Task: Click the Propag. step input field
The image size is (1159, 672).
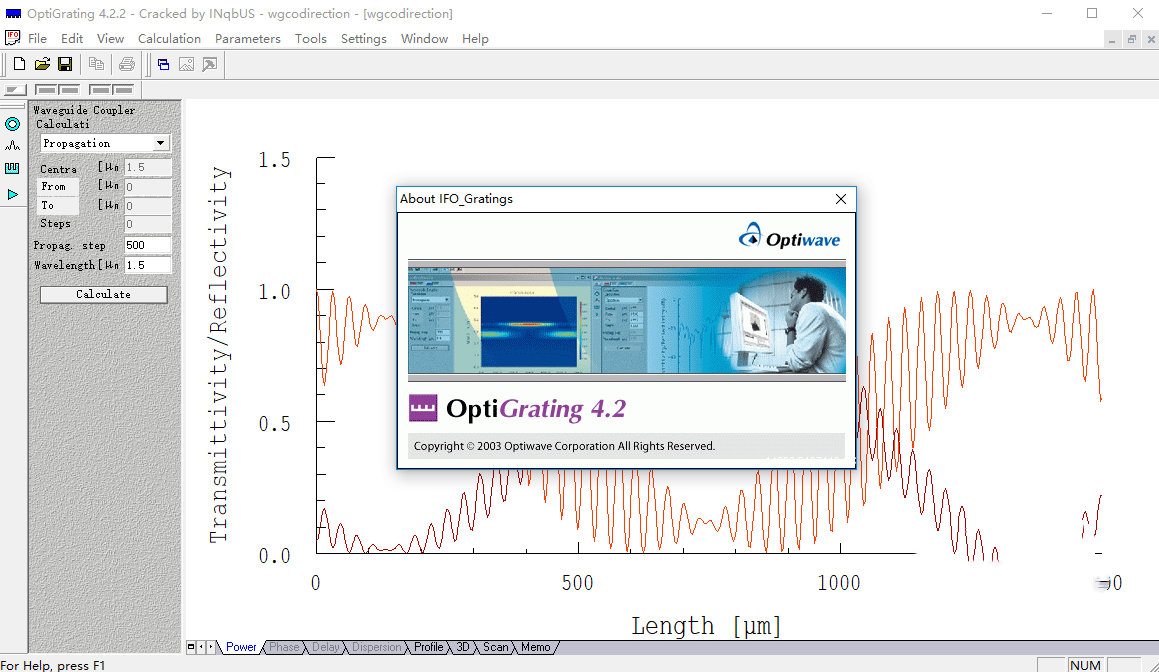Action: 147,245
